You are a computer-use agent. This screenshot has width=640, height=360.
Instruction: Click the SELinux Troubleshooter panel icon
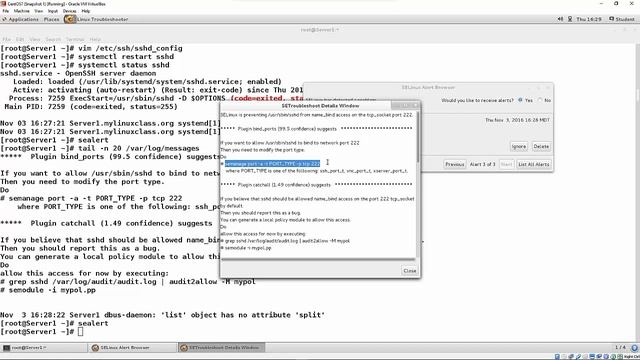[x=70, y=19]
